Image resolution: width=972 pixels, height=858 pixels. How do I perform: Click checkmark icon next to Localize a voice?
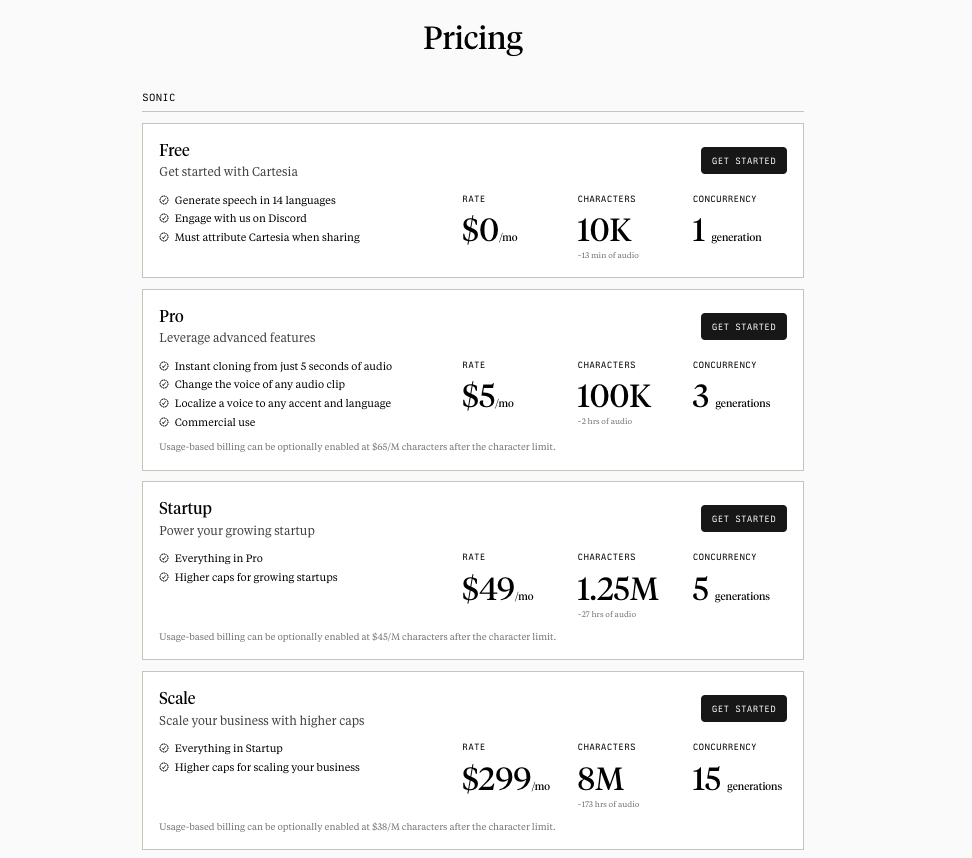pyautogui.click(x=164, y=403)
